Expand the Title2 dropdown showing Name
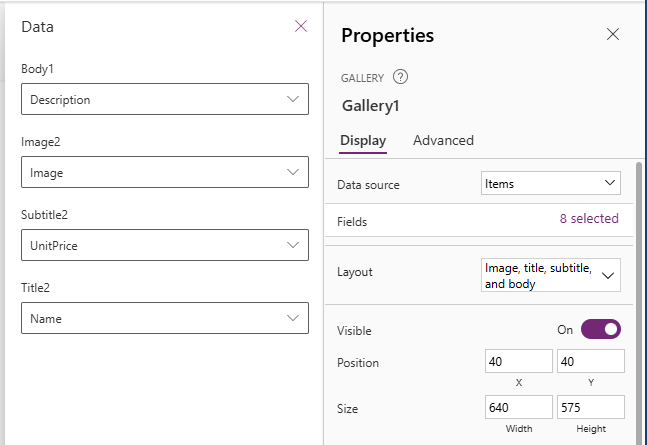Viewport: 647px width, 445px height. pyautogui.click(x=165, y=318)
